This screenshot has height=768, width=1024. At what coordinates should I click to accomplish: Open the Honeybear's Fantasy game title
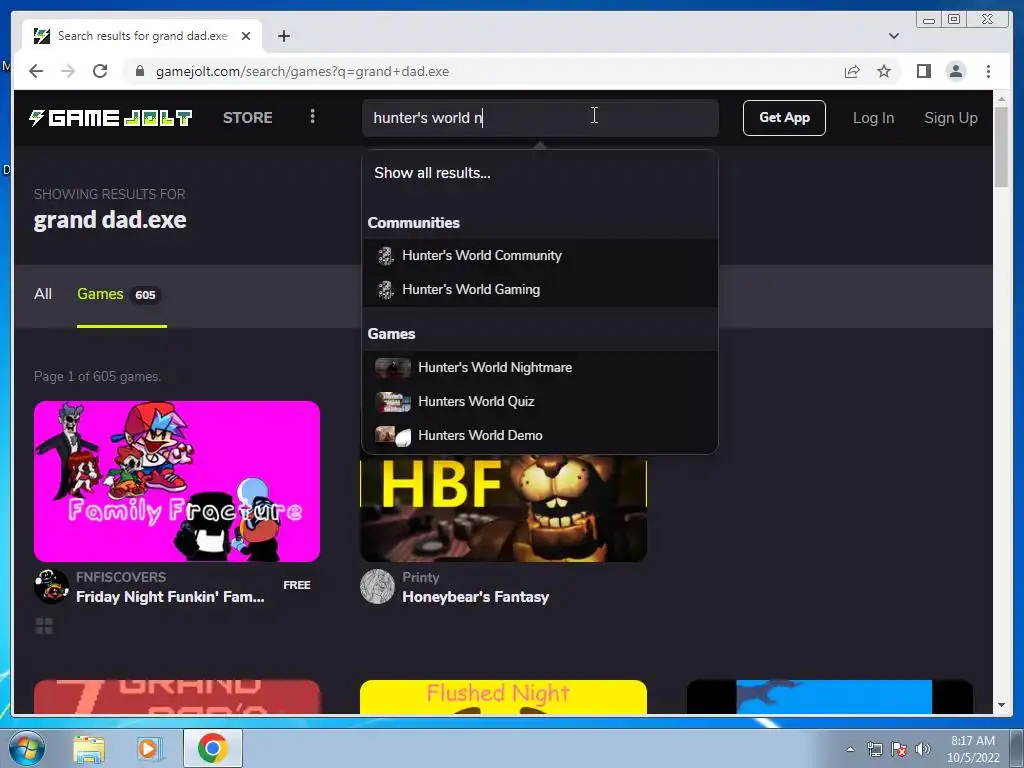tap(475, 597)
